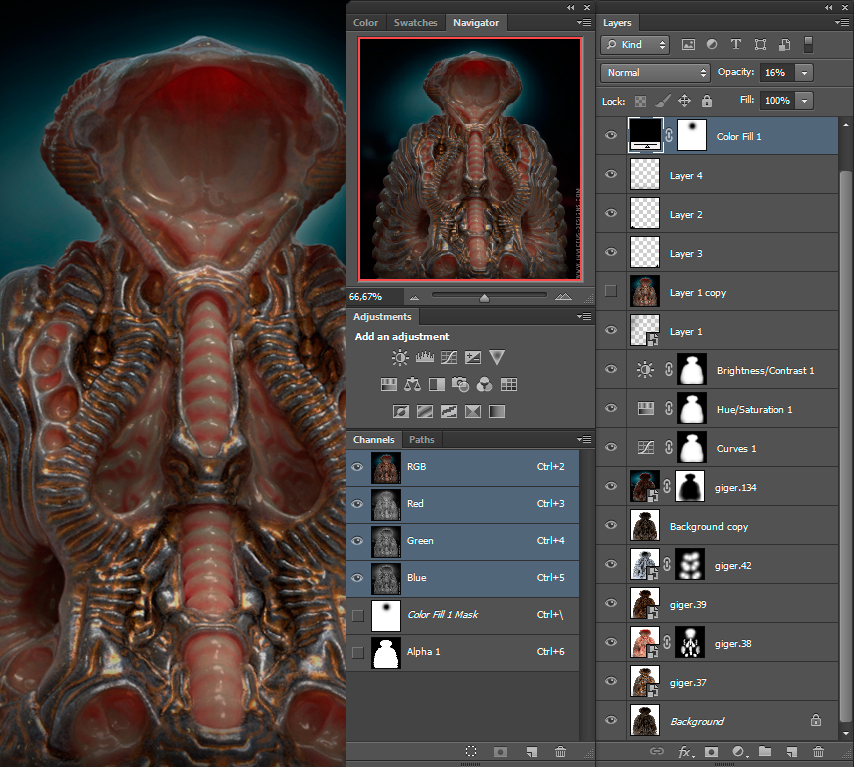This screenshot has height=767, width=854.
Task: Lock image pixels with brush icon
Action: coord(662,101)
